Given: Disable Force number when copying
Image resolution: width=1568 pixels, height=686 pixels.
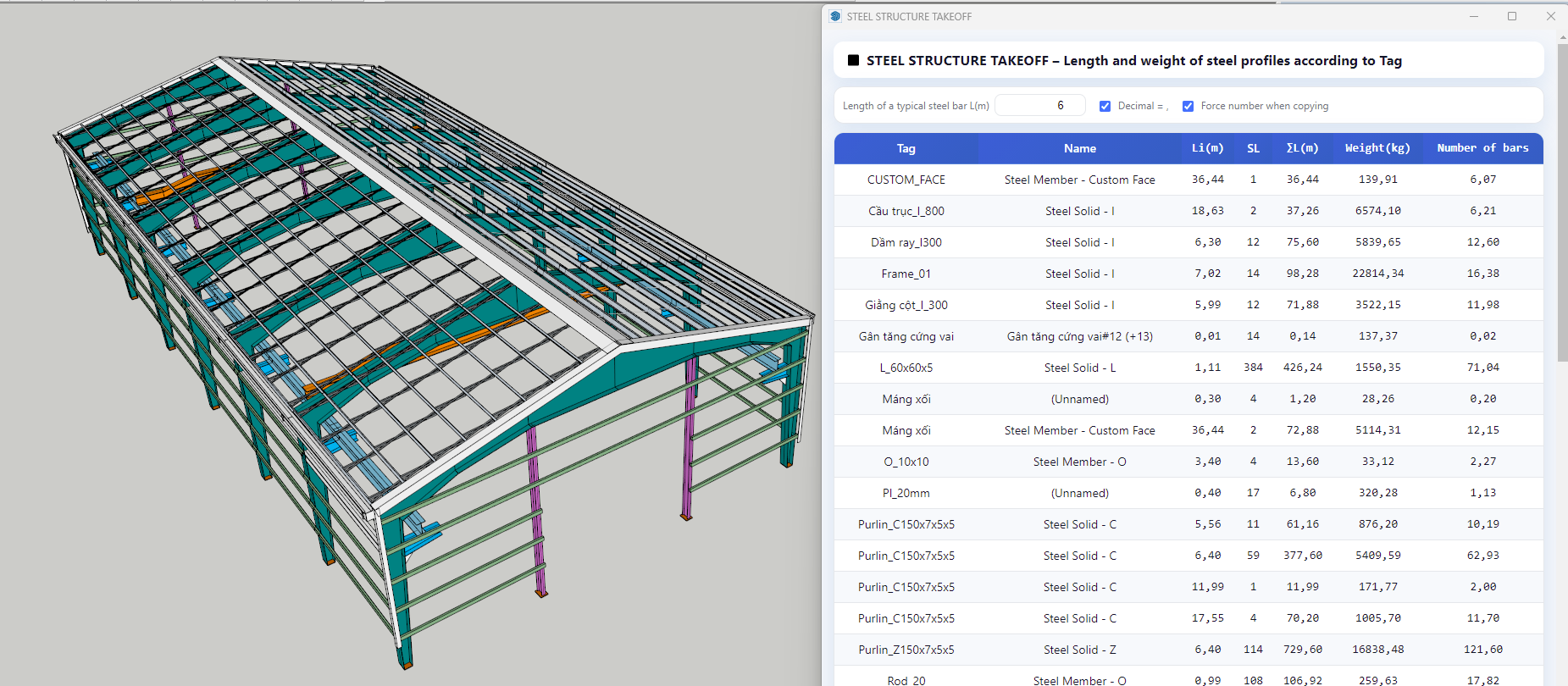Looking at the screenshot, I should click(1188, 106).
